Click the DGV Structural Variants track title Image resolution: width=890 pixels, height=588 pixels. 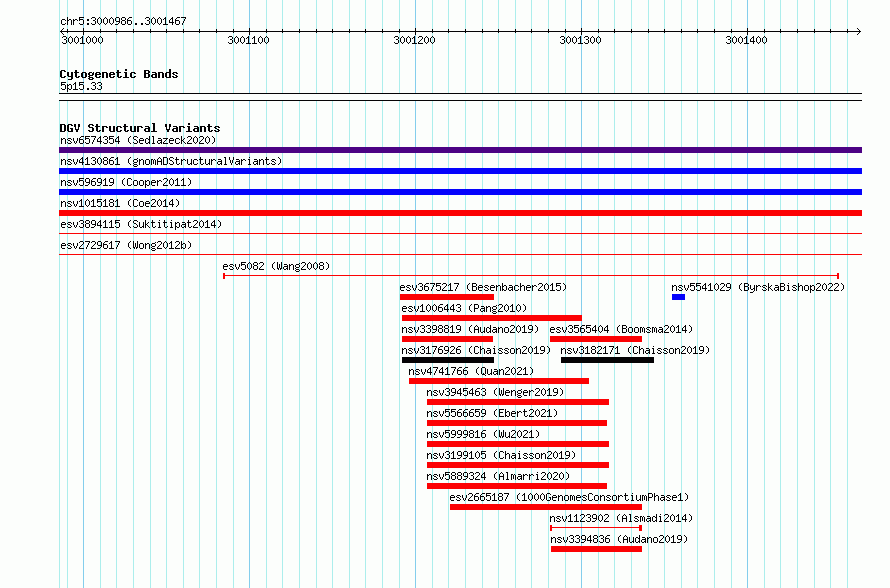click(140, 128)
